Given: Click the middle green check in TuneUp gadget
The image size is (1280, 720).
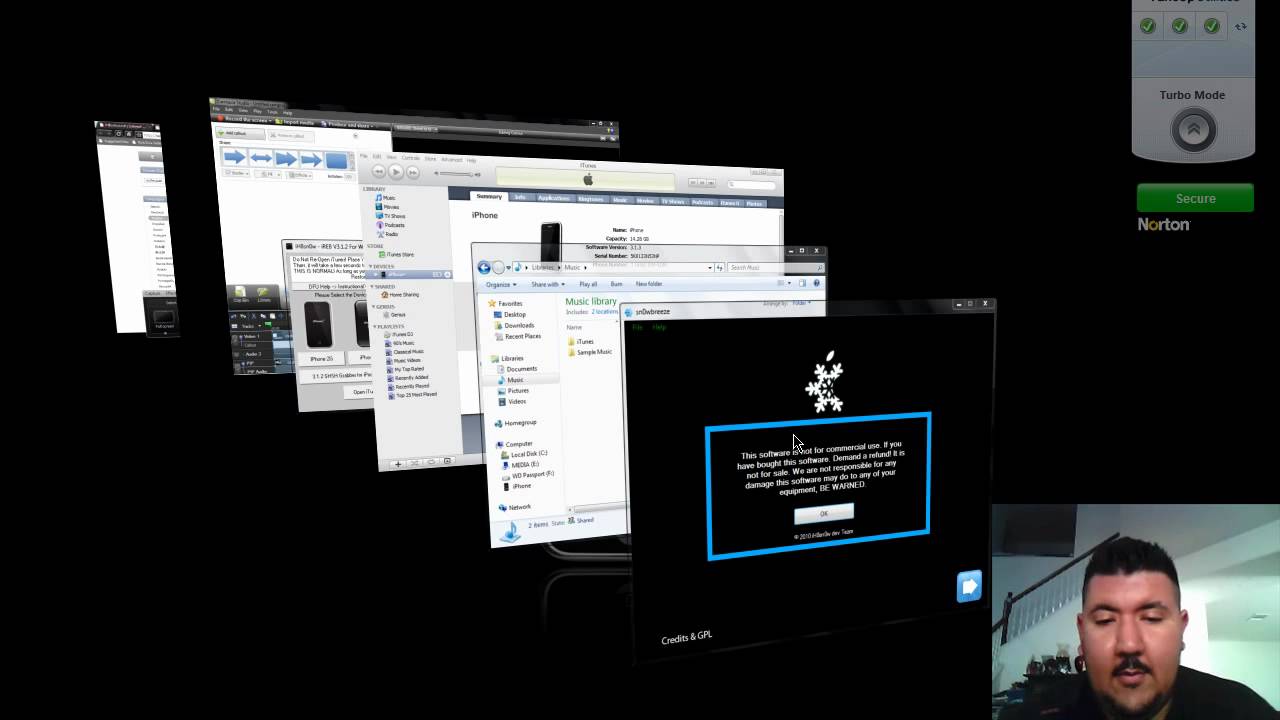Looking at the screenshot, I should pos(1180,26).
